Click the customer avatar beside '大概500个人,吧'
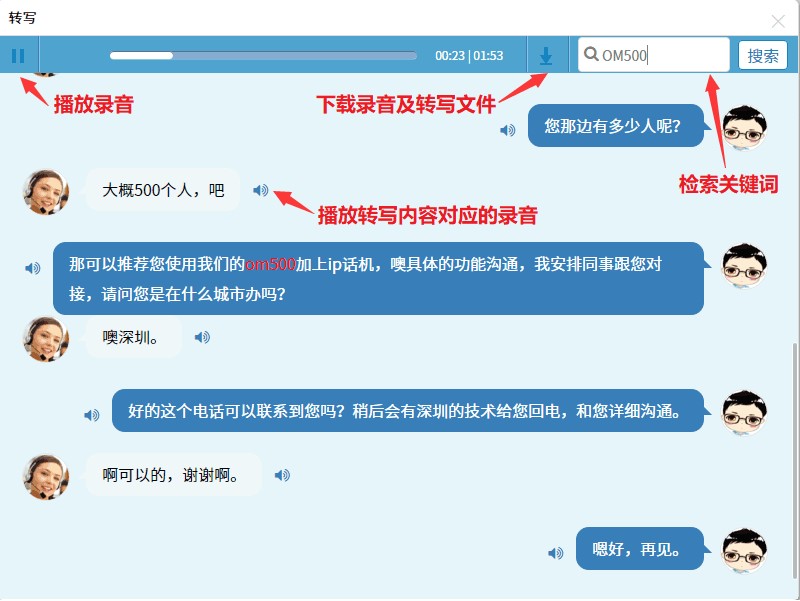 (x=46, y=191)
